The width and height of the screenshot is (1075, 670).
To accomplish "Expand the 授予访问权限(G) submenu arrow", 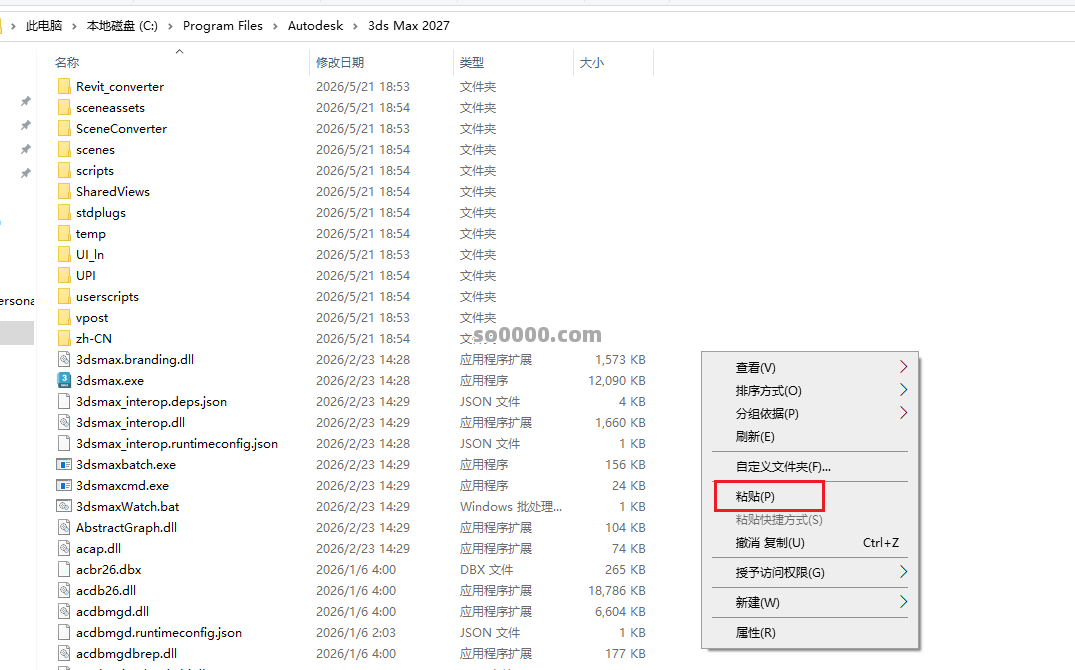I will pos(903,572).
